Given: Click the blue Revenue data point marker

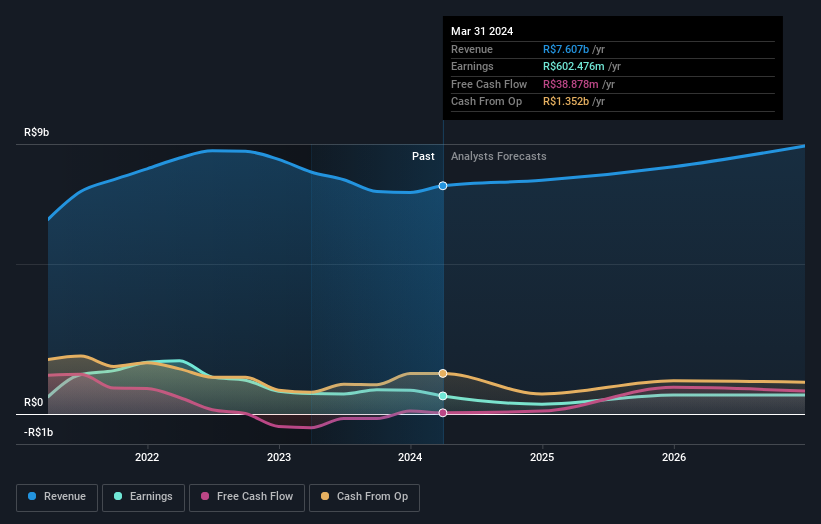Looking at the screenshot, I should pyautogui.click(x=443, y=186).
